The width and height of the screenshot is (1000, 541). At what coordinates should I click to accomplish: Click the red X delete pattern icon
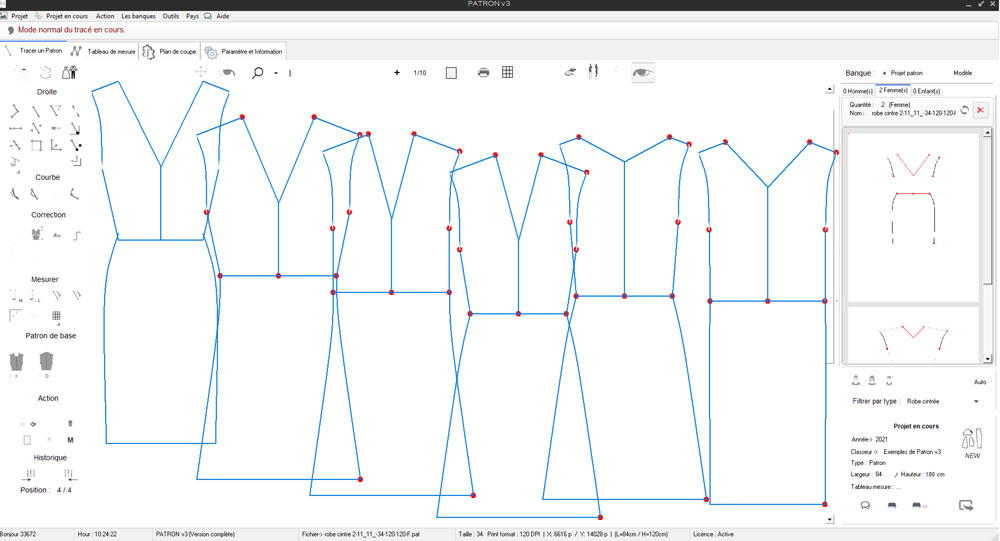(x=980, y=110)
